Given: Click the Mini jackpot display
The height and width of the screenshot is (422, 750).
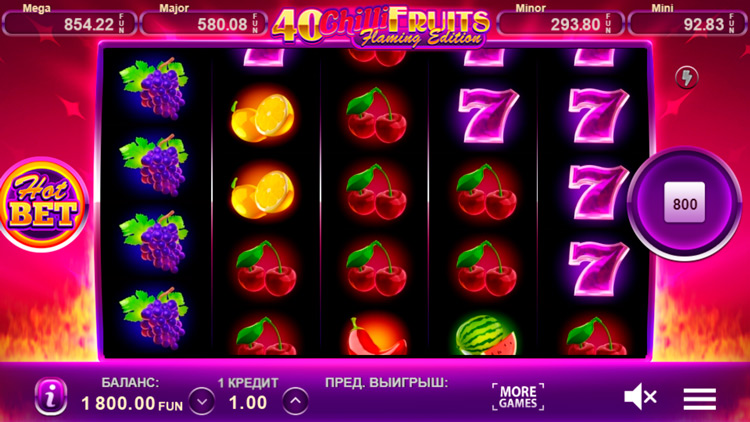Looking at the screenshot, I should click(x=688, y=22).
